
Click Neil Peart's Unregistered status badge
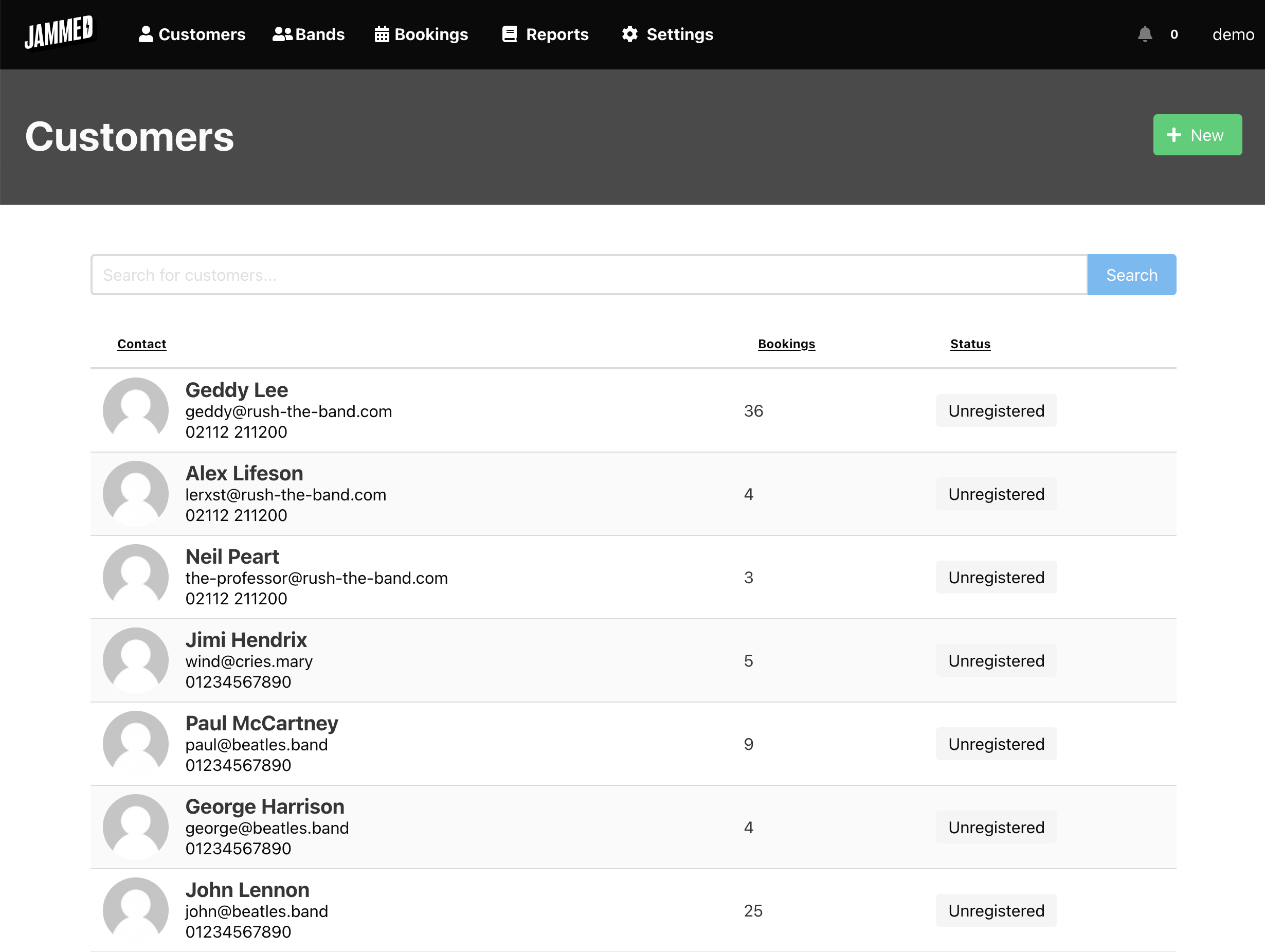[x=996, y=577]
